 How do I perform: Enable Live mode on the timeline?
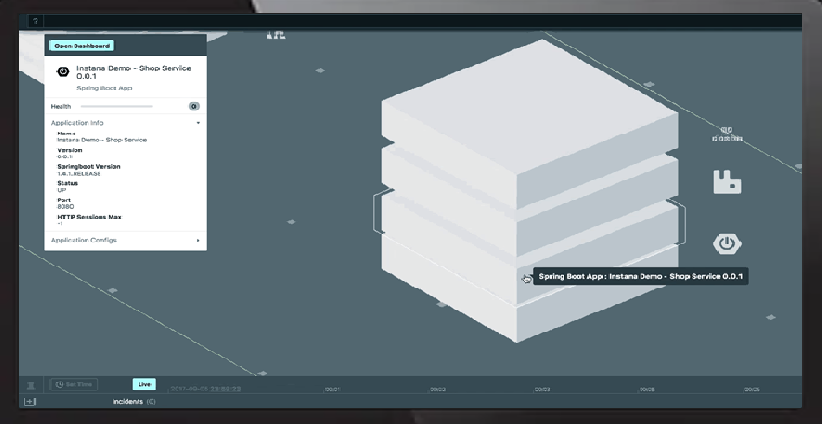144,384
